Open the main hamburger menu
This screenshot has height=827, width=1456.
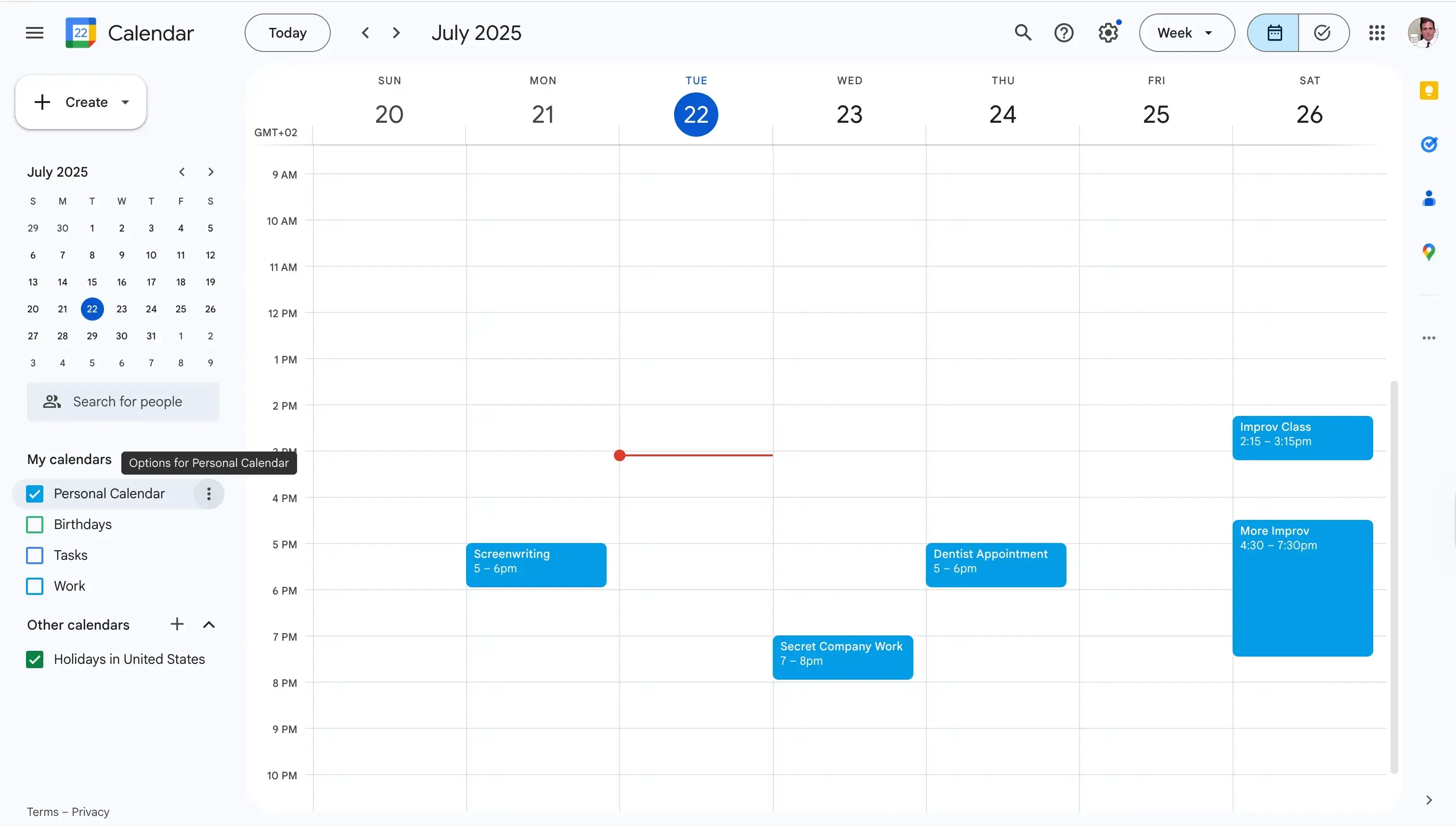click(x=34, y=32)
